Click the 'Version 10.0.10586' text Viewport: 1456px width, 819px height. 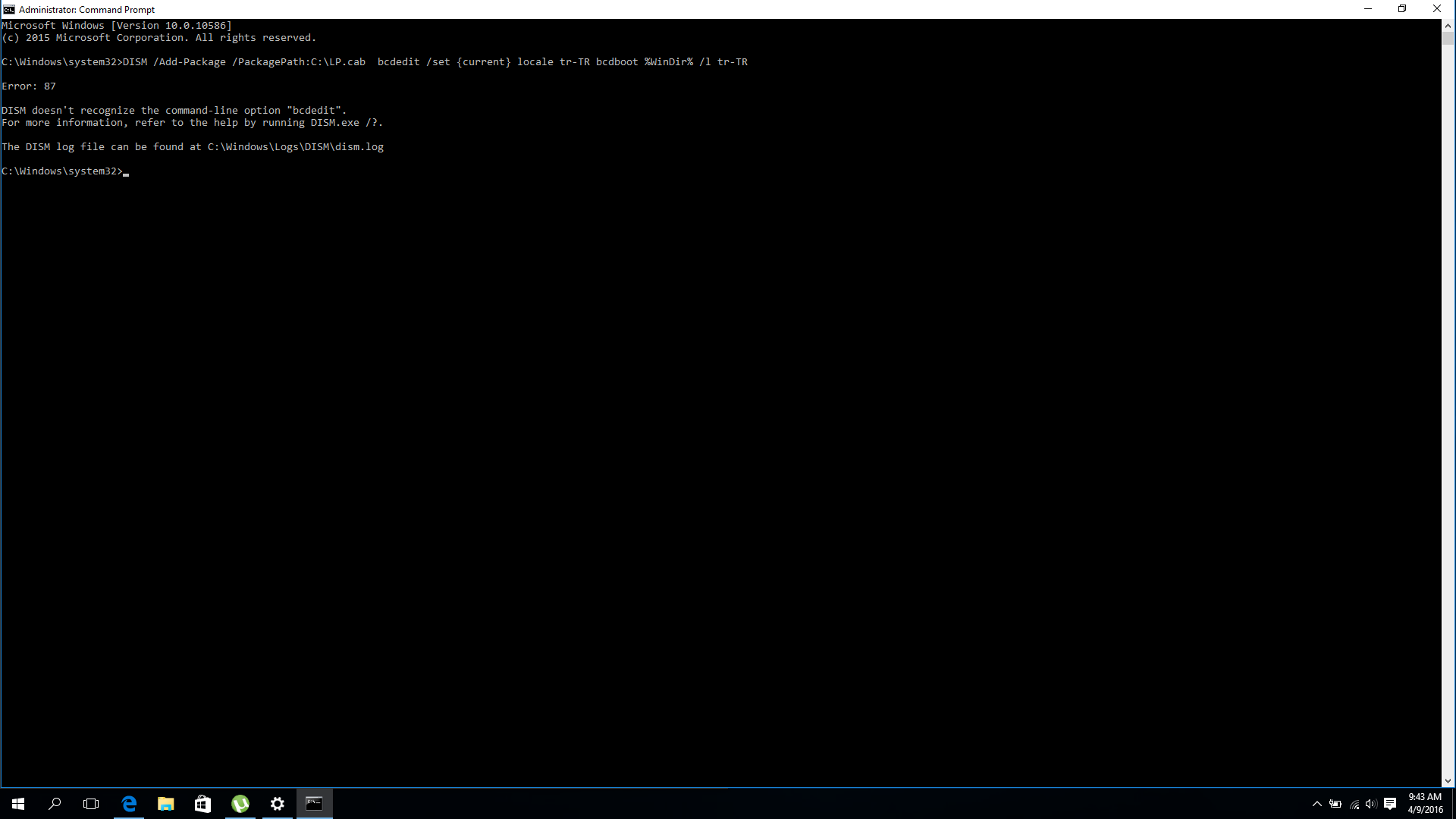coord(171,26)
